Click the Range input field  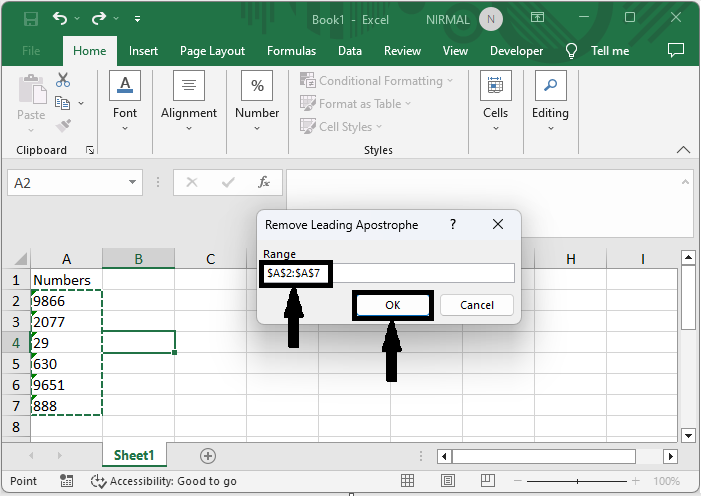point(388,273)
